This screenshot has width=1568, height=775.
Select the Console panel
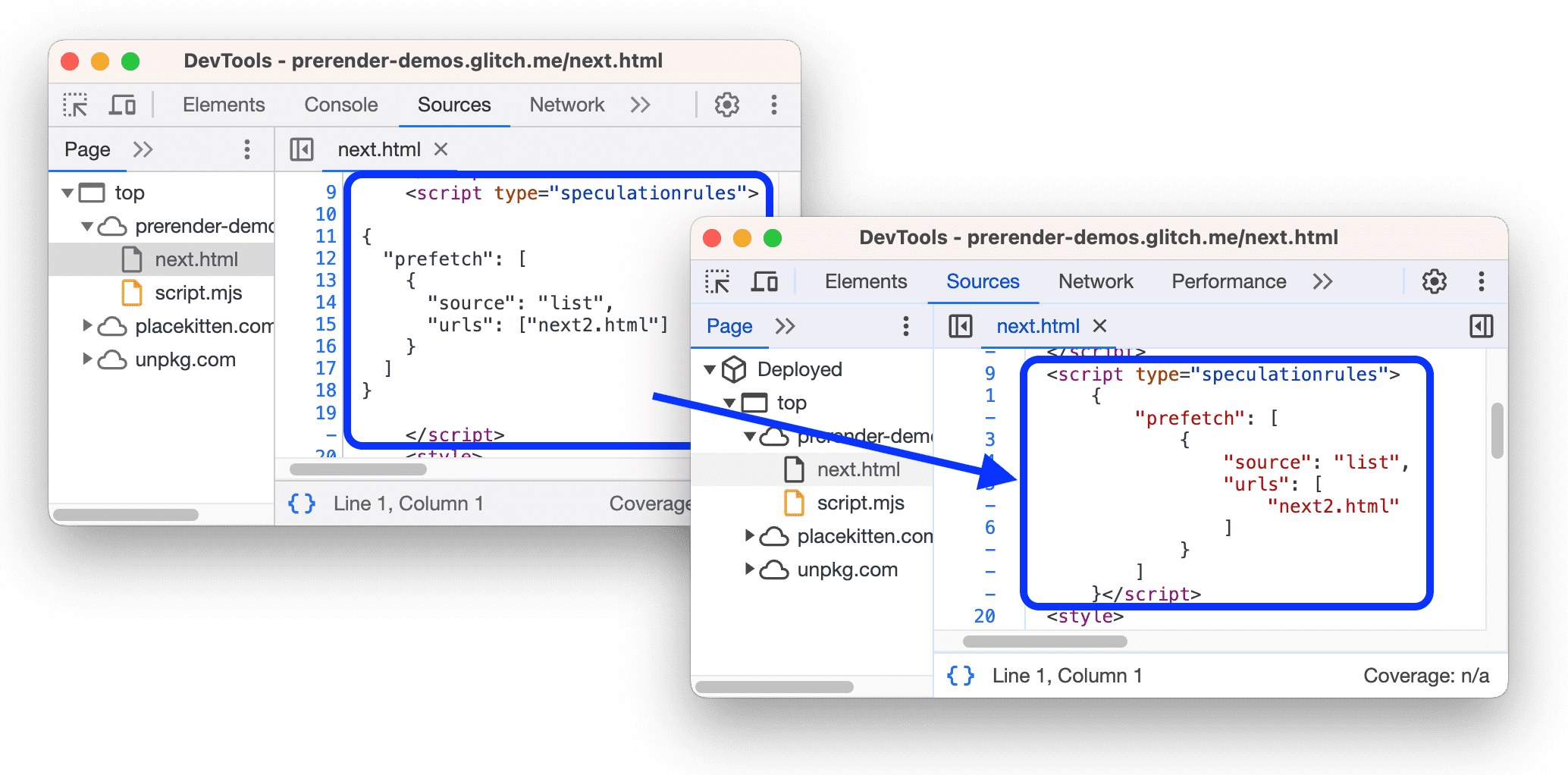340,105
